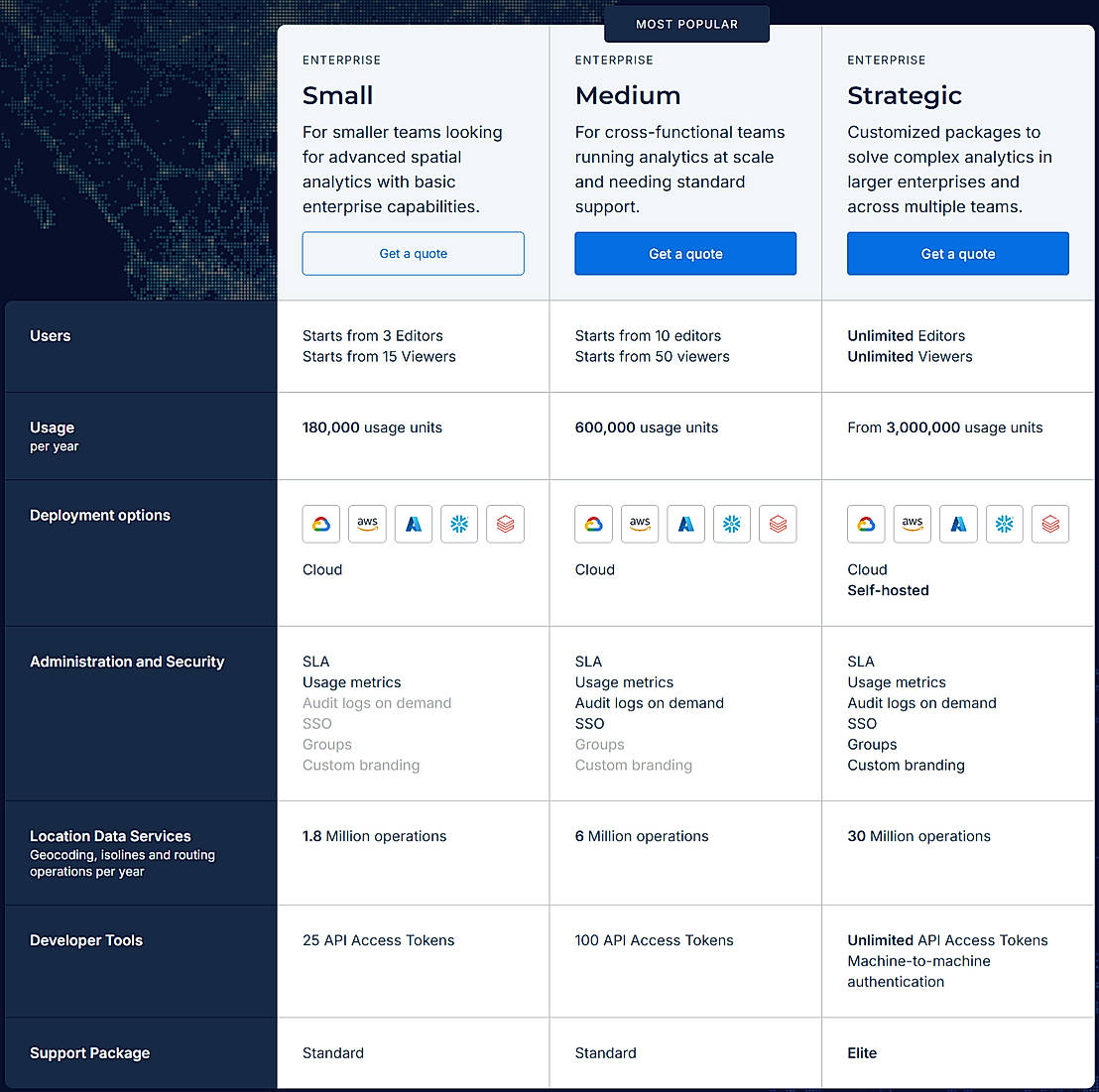Click 'Unlimited Editors' text

pyautogui.click(x=907, y=335)
